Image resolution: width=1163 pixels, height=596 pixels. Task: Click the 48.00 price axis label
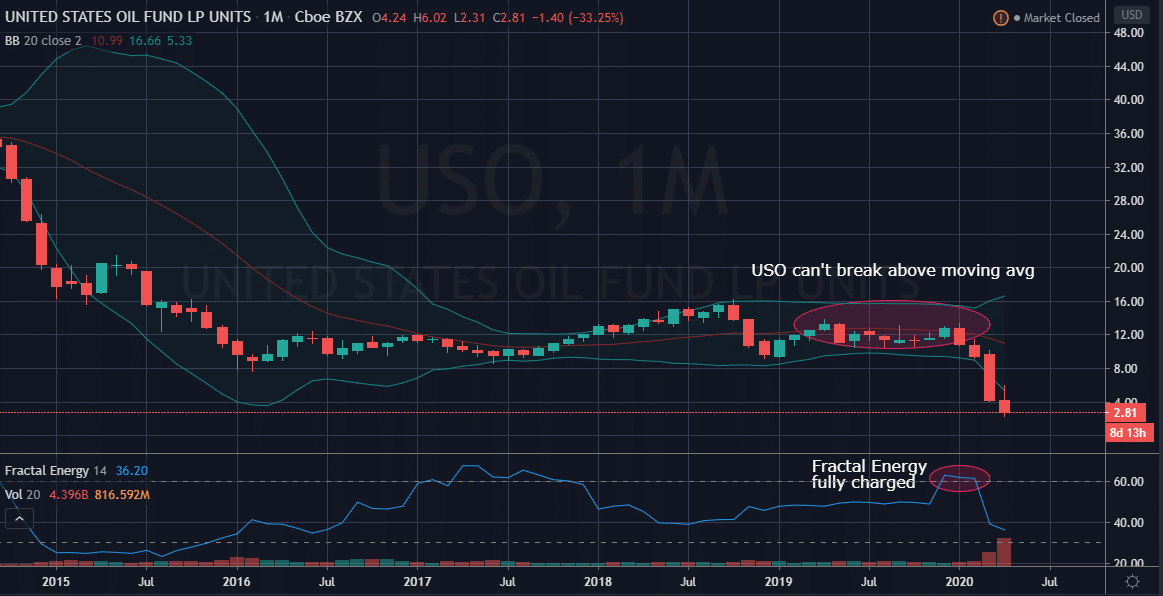coord(1127,33)
